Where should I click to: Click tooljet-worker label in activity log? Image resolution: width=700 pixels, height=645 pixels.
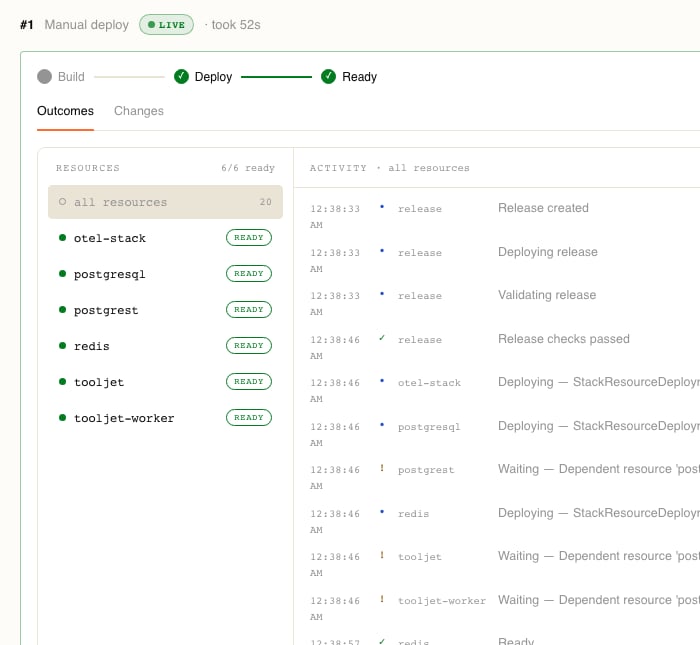442,601
